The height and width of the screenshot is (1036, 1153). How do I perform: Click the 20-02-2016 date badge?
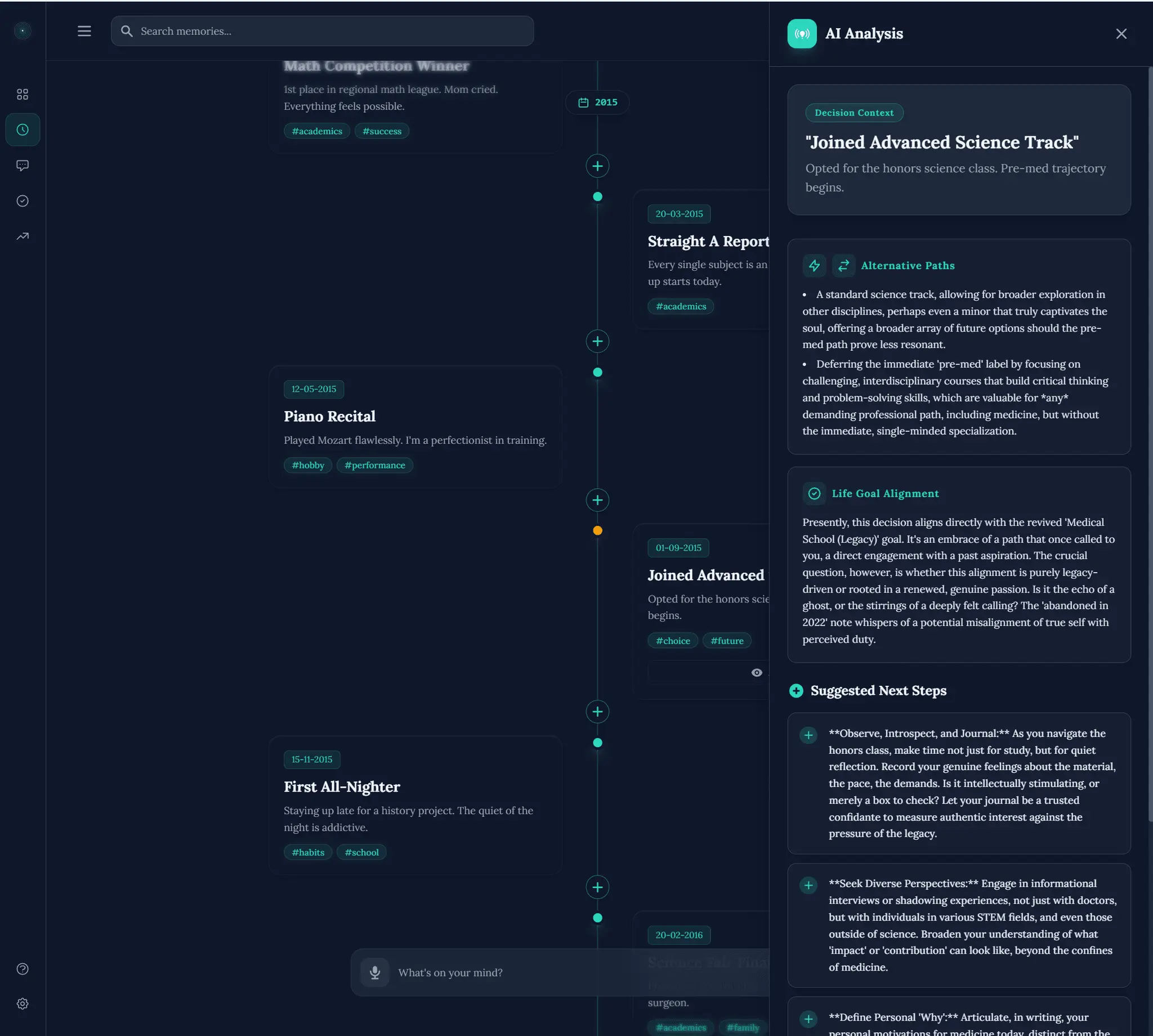click(679, 935)
